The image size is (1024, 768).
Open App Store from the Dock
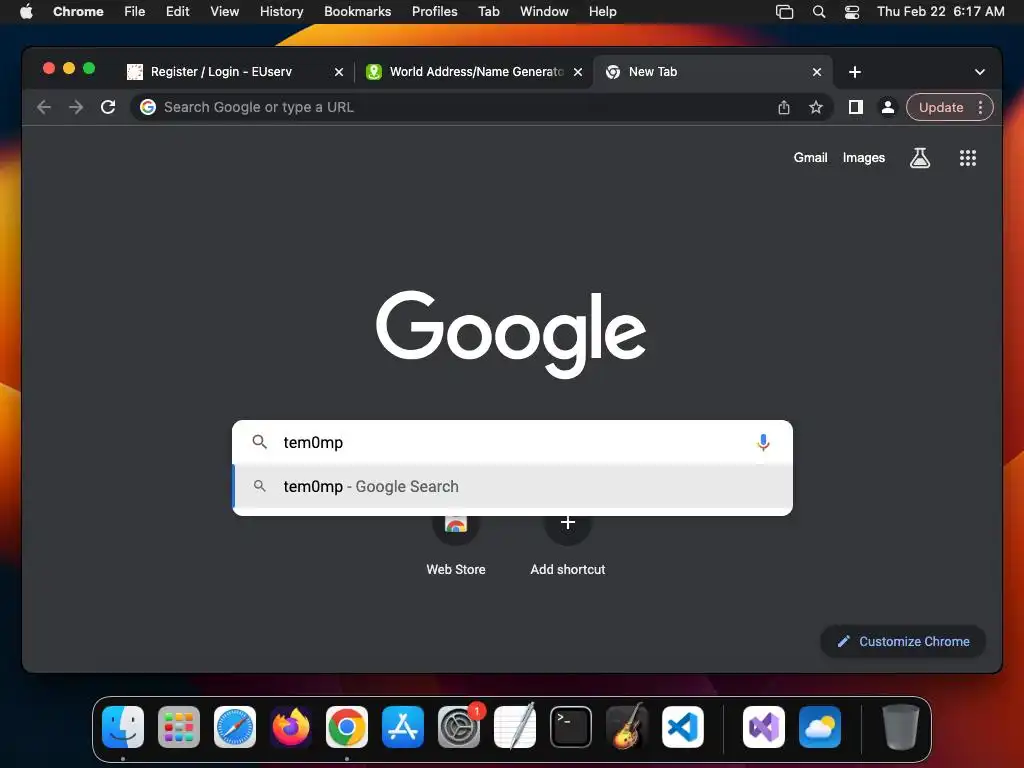[x=403, y=727]
